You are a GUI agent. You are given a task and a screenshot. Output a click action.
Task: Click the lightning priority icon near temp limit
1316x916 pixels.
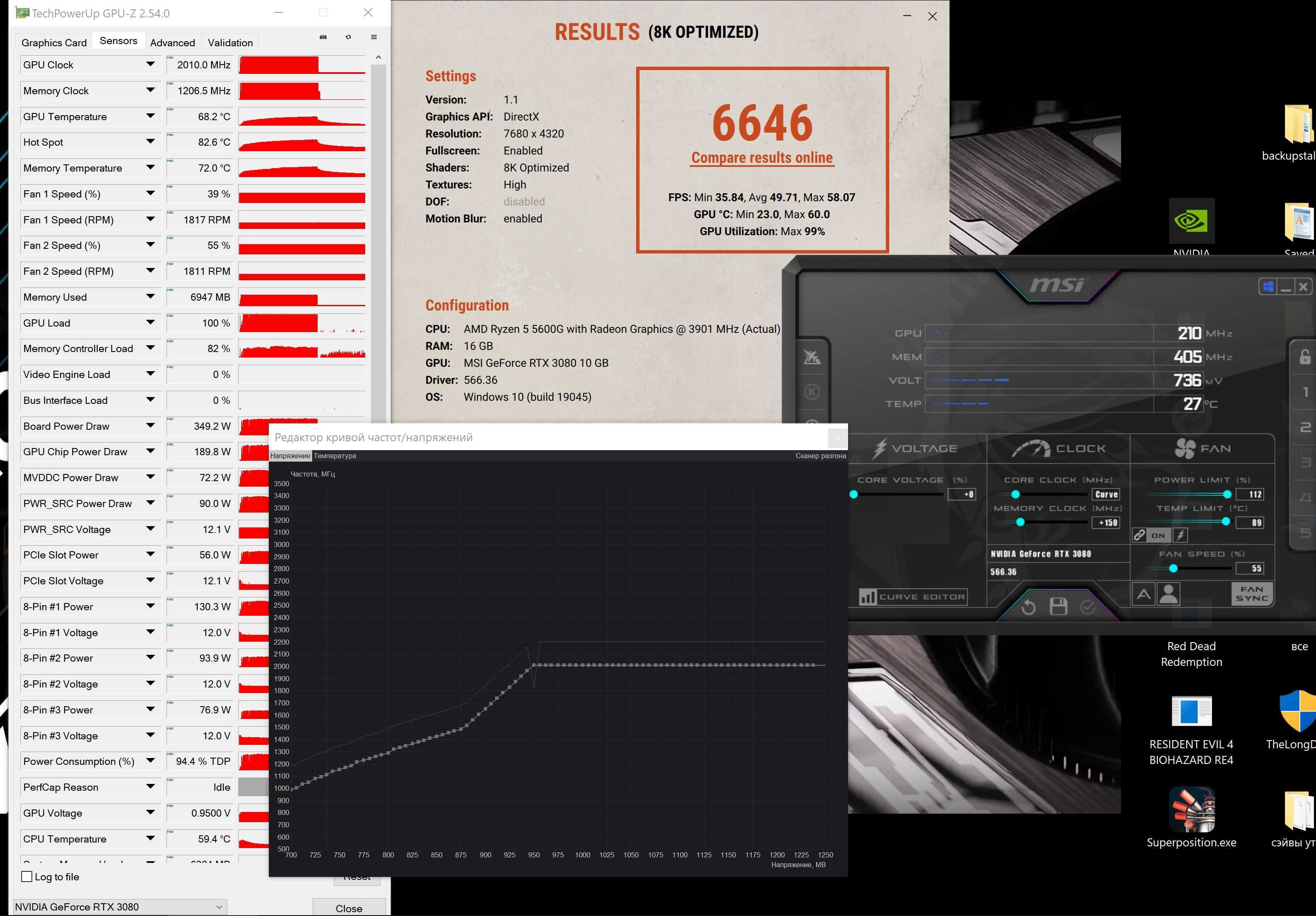[1180, 536]
